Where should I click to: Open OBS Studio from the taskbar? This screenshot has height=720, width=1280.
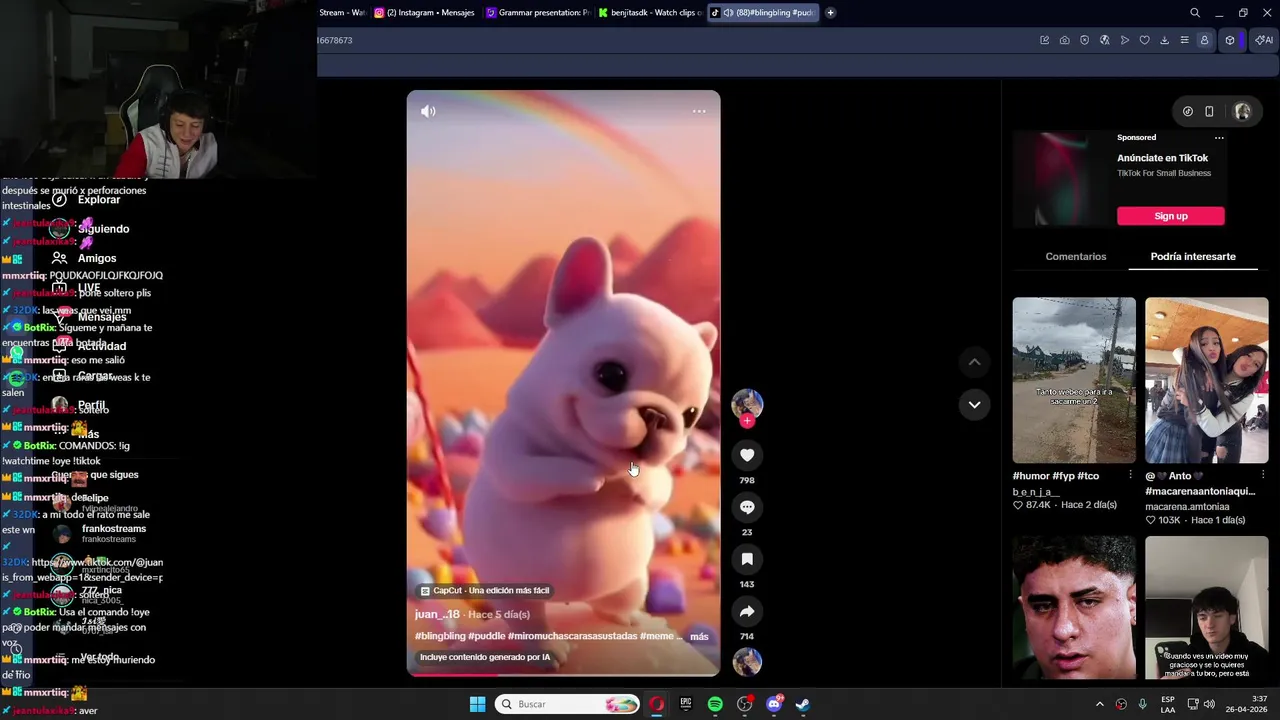744,704
